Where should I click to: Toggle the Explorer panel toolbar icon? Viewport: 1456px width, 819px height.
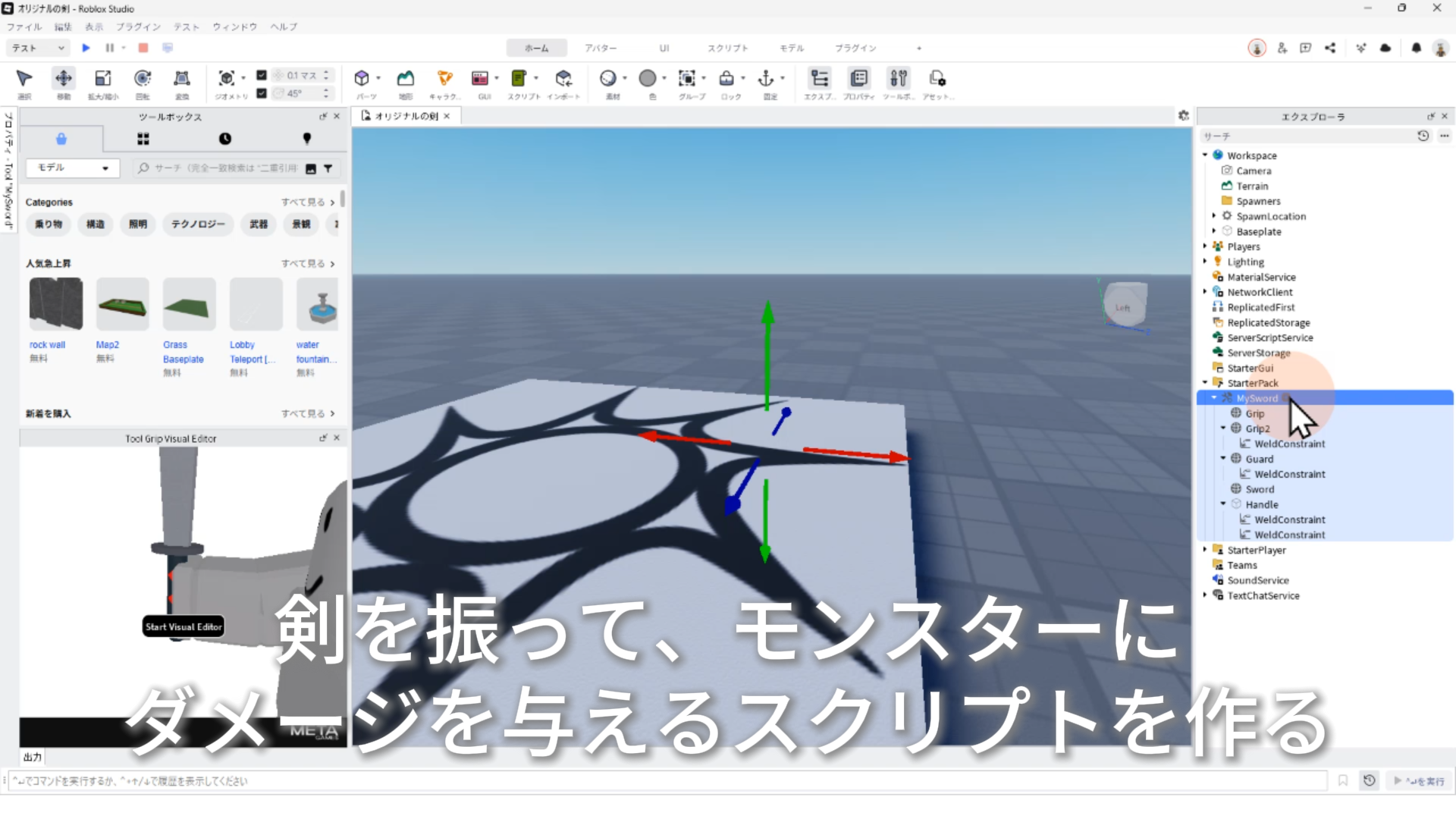[819, 78]
